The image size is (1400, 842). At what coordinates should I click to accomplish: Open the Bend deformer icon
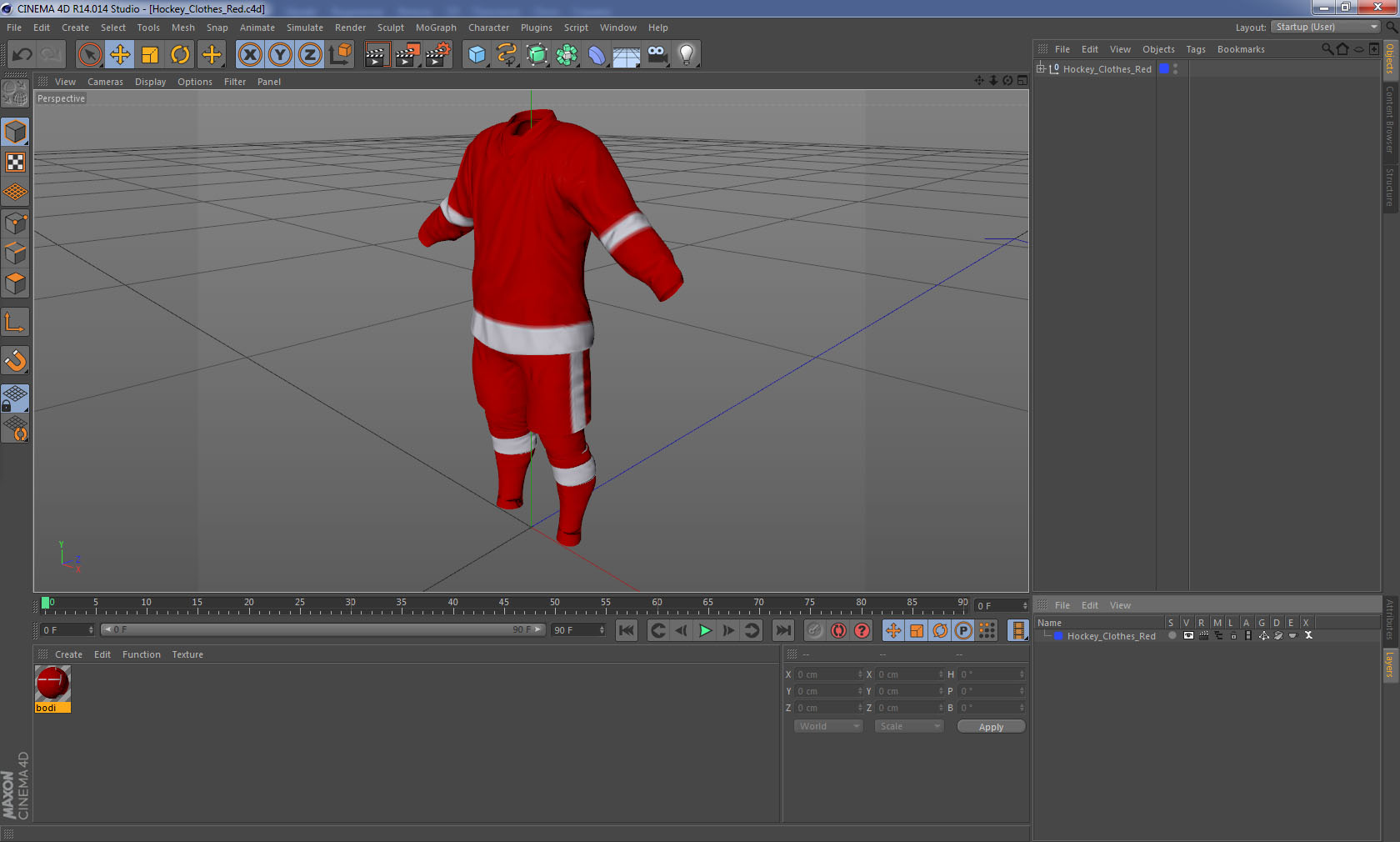pos(597,55)
